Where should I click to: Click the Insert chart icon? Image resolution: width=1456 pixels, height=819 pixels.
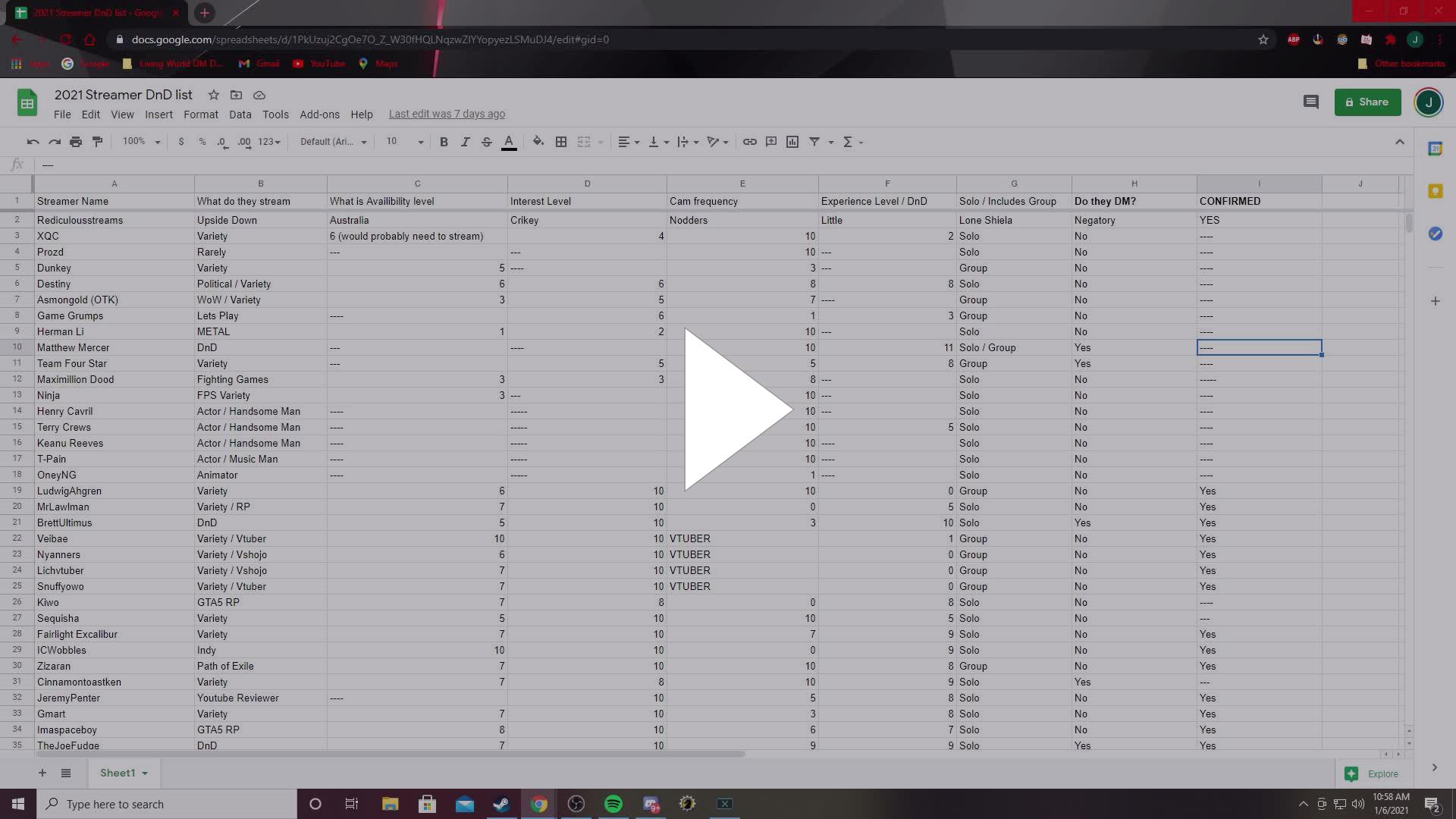[x=792, y=142]
